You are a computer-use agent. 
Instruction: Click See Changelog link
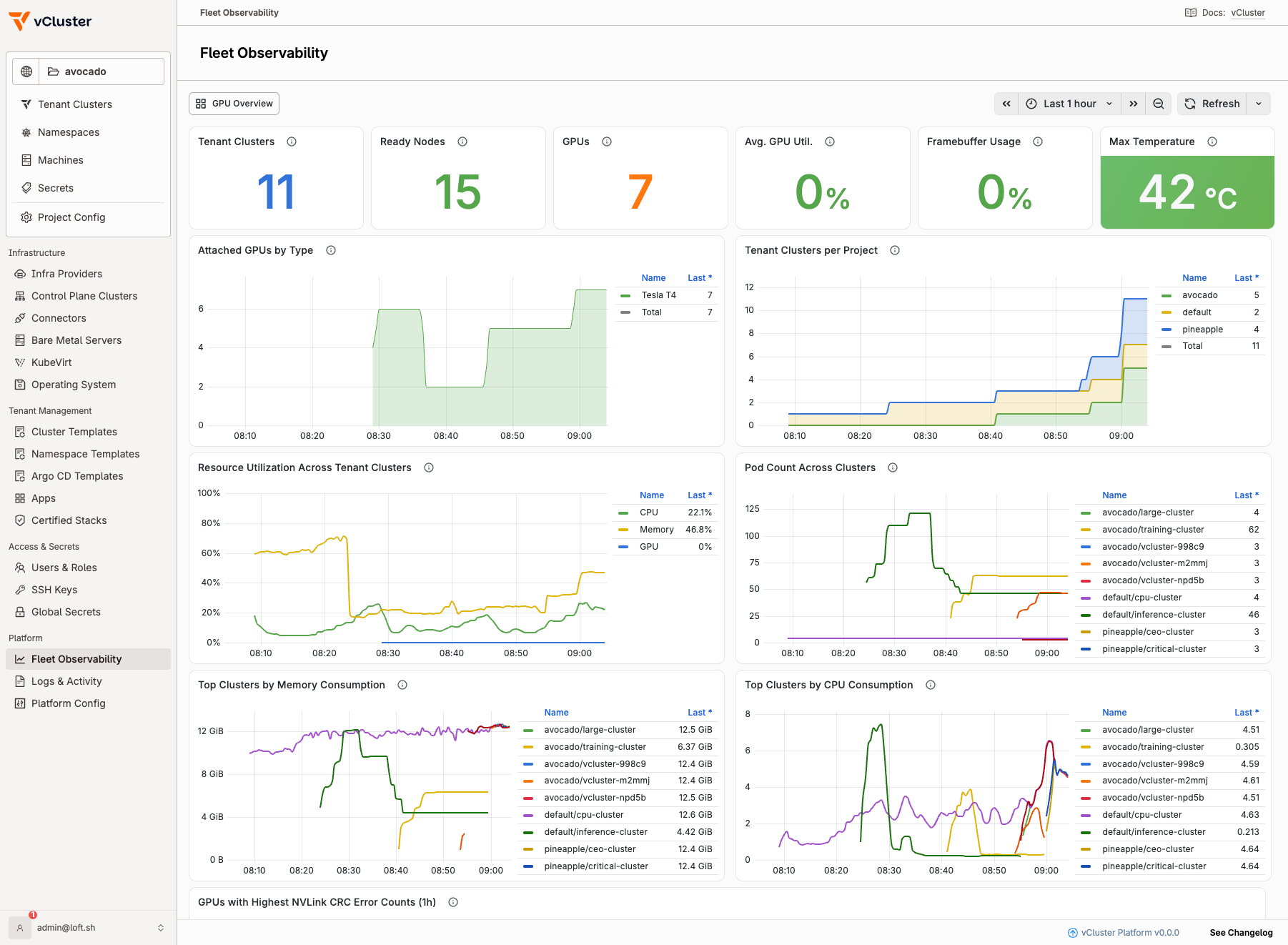pyautogui.click(x=1241, y=933)
